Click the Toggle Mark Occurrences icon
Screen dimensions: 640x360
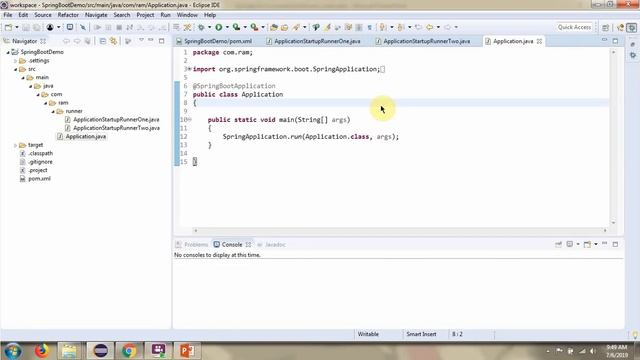pyautogui.click(x=327, y=27)
